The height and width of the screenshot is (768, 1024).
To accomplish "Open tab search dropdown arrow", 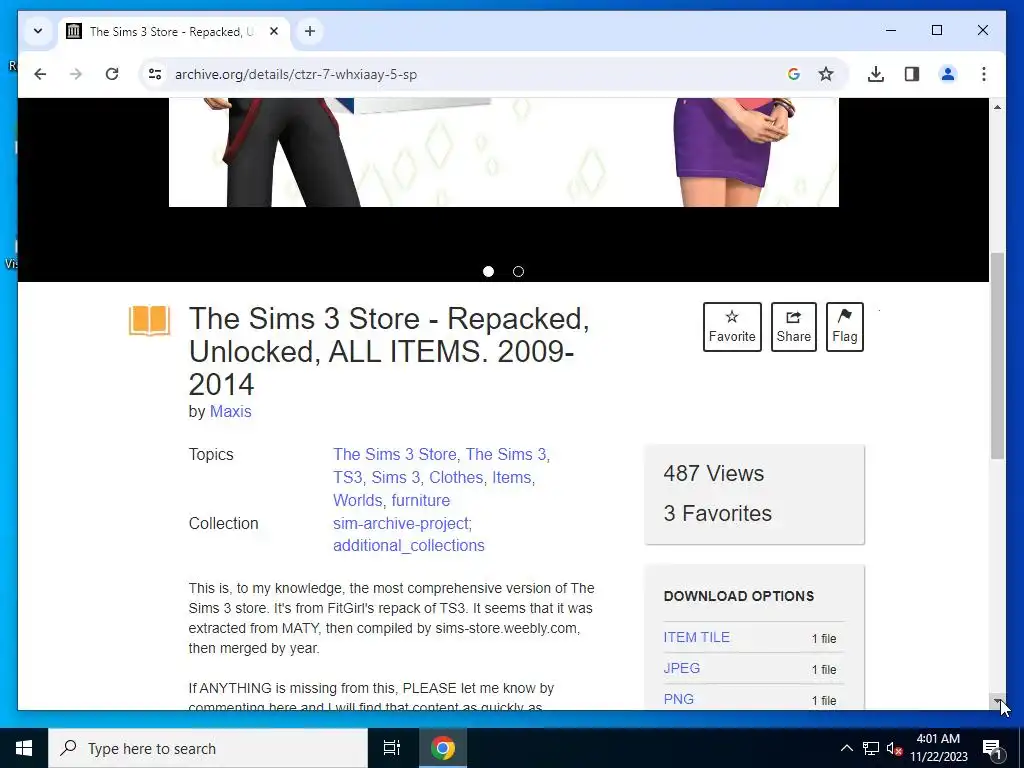I will [38, 31].
